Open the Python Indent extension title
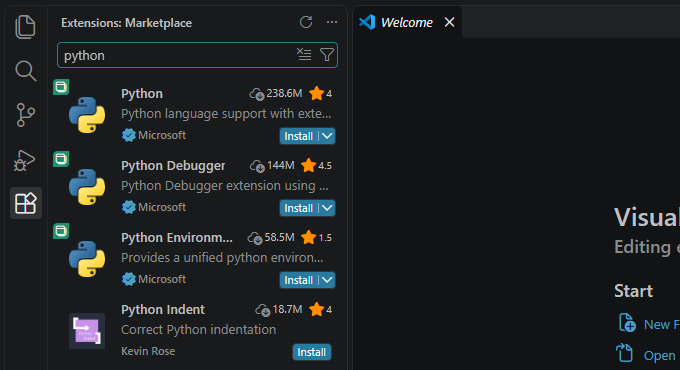The image size is (680, 370). [x=163, y=310]
